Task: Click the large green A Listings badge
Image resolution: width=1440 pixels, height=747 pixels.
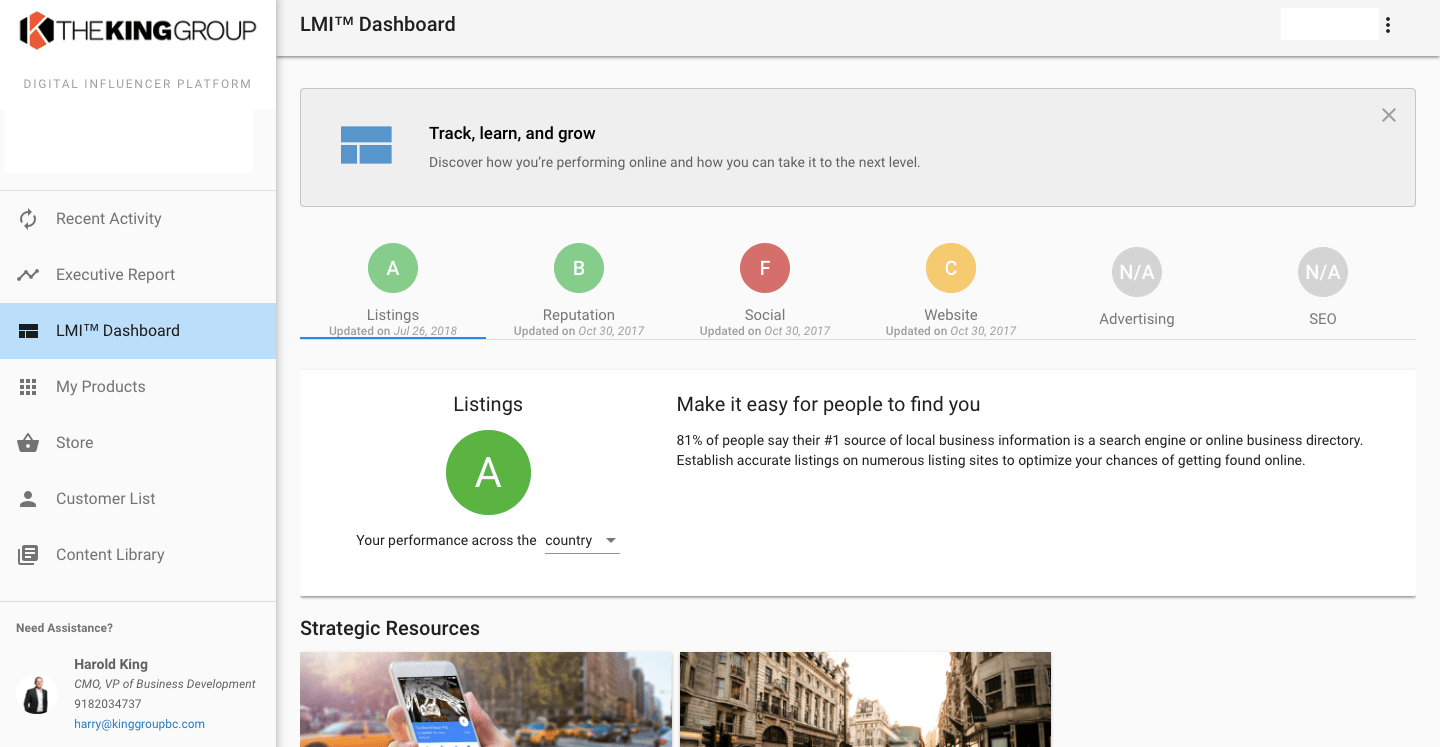Action: click(x=488, y=473)
